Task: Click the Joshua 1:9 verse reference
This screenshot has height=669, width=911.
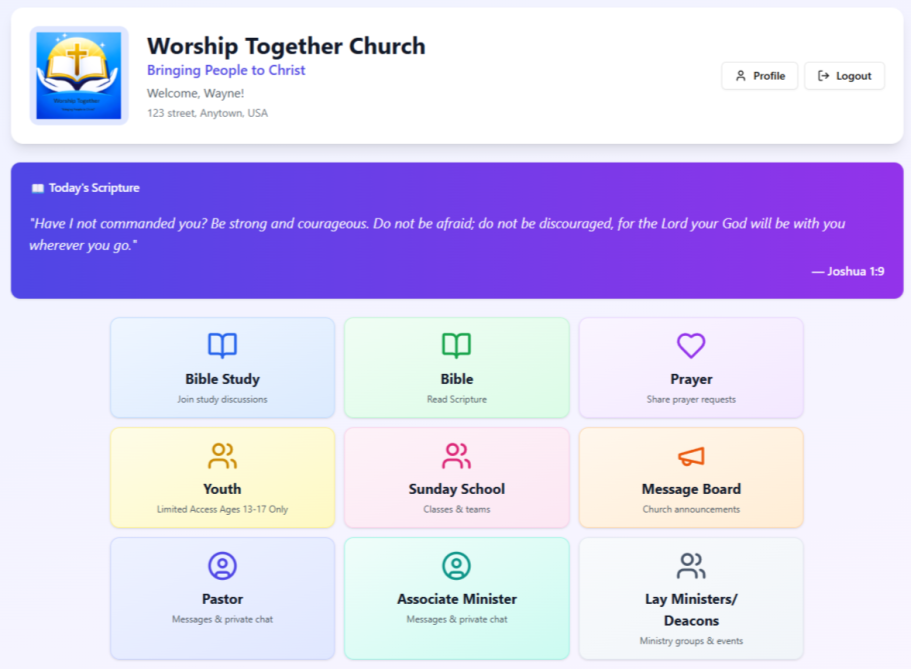Action: 847,271
